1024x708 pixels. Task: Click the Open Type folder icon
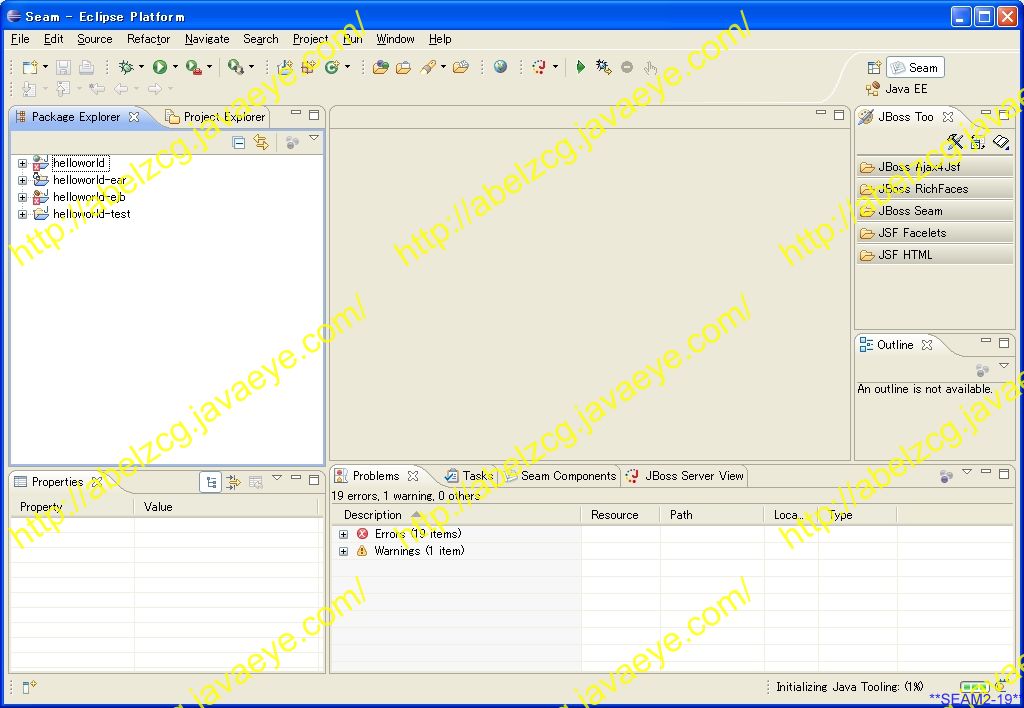[x=381, y=67]
